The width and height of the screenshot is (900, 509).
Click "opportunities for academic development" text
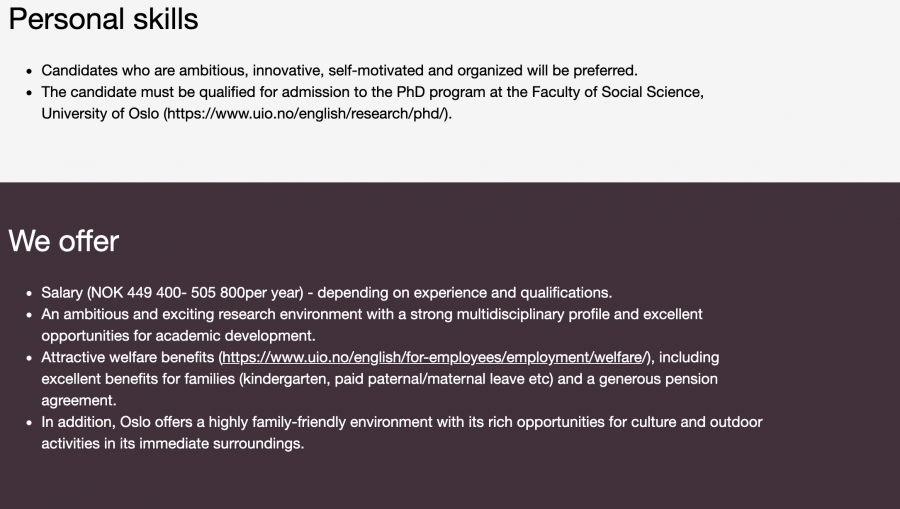pos(178,335)
